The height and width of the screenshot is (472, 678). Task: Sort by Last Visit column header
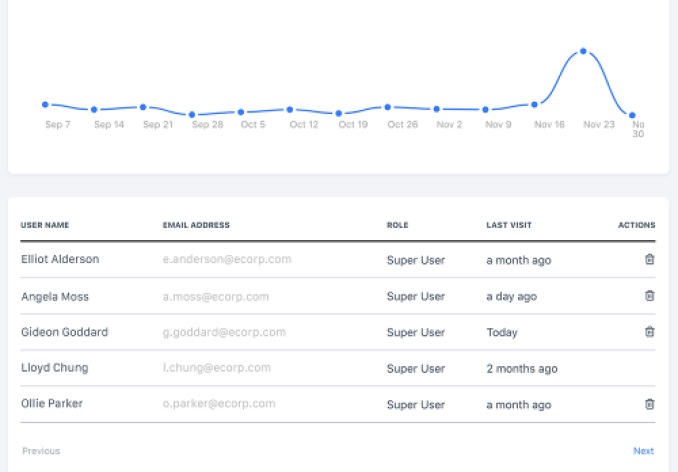[x=511, y=225]
